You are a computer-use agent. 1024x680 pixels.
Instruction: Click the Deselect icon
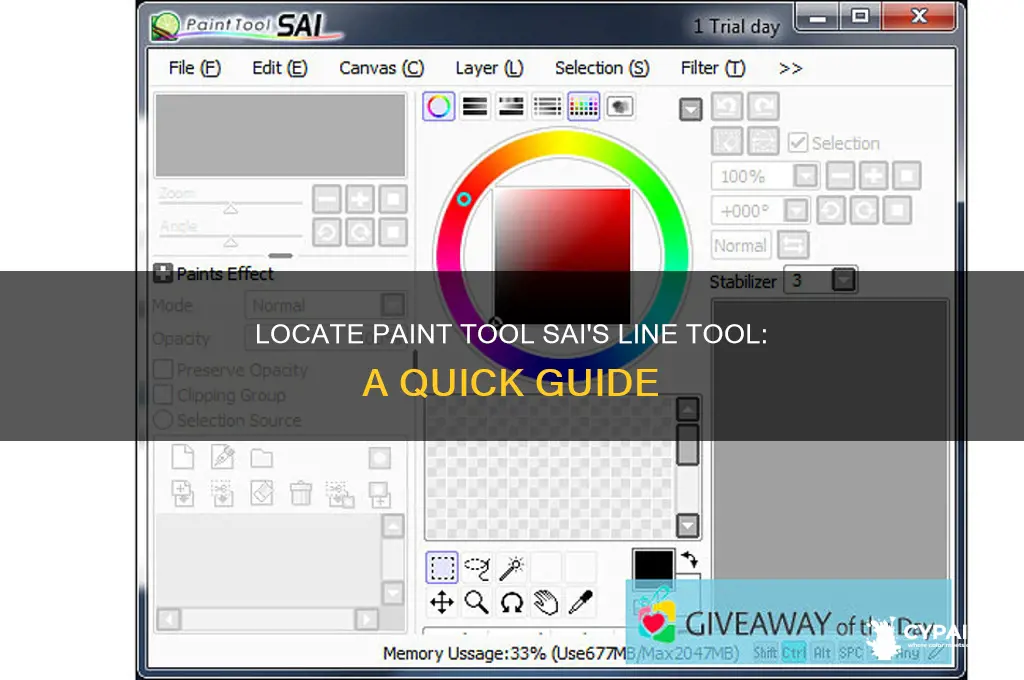click(727, 140)
